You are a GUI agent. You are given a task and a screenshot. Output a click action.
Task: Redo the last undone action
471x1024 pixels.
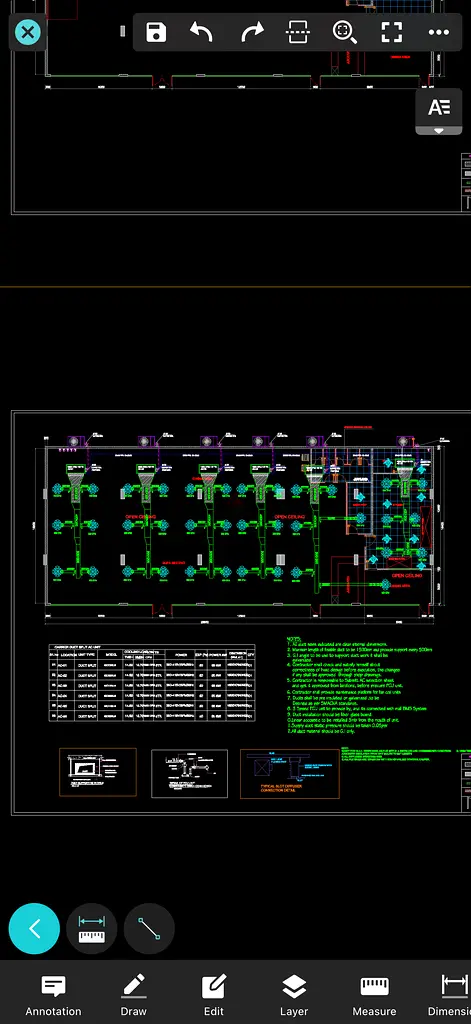[252, 32]
